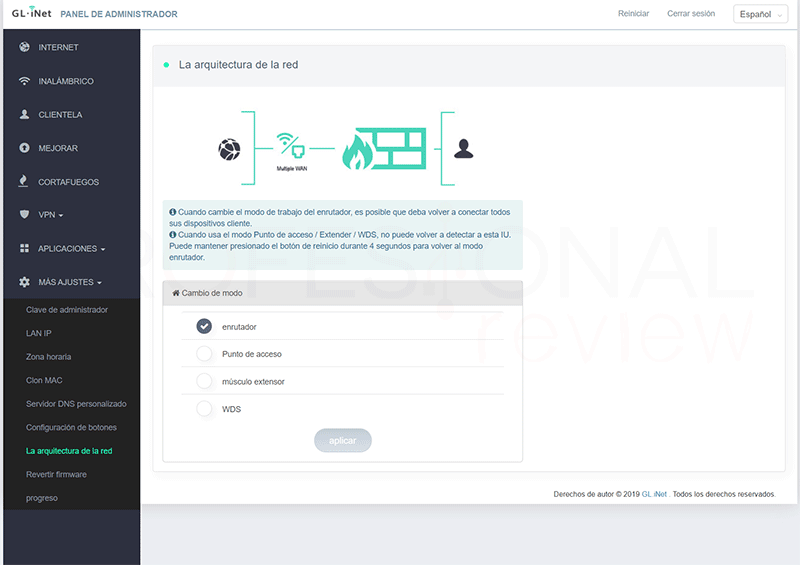Click the La arquitectura de la red heading
This screenshot has height=565, width=800.
(238, 65)
